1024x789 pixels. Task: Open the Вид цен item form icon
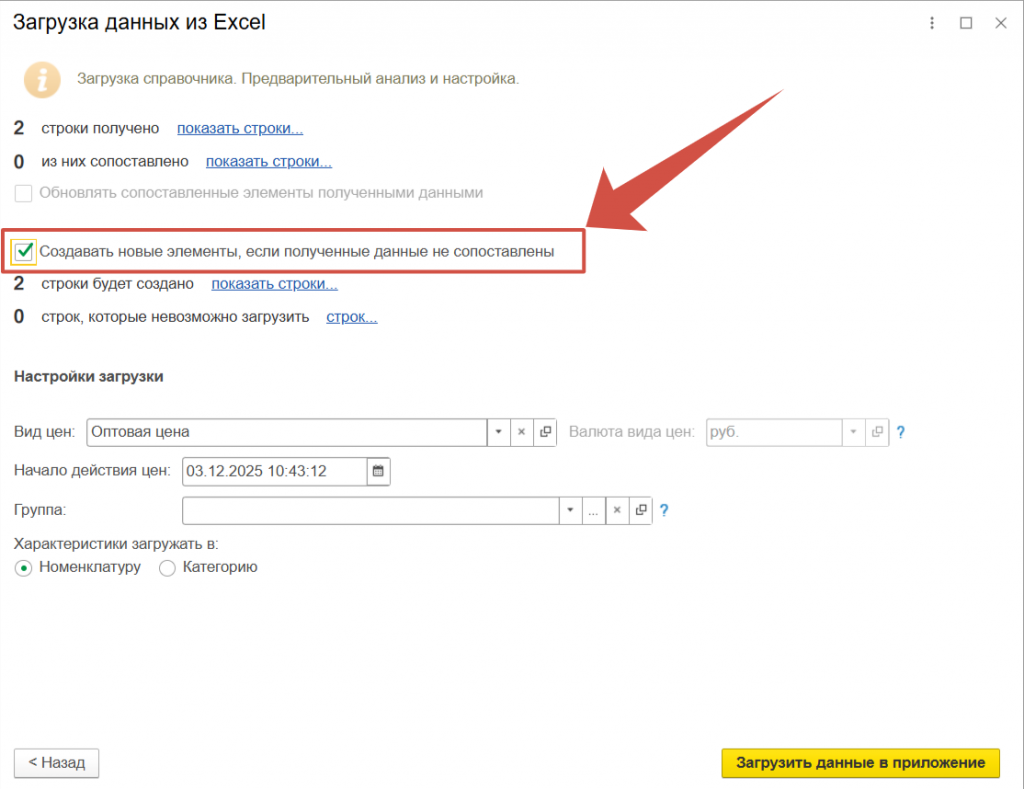(545, 432)
